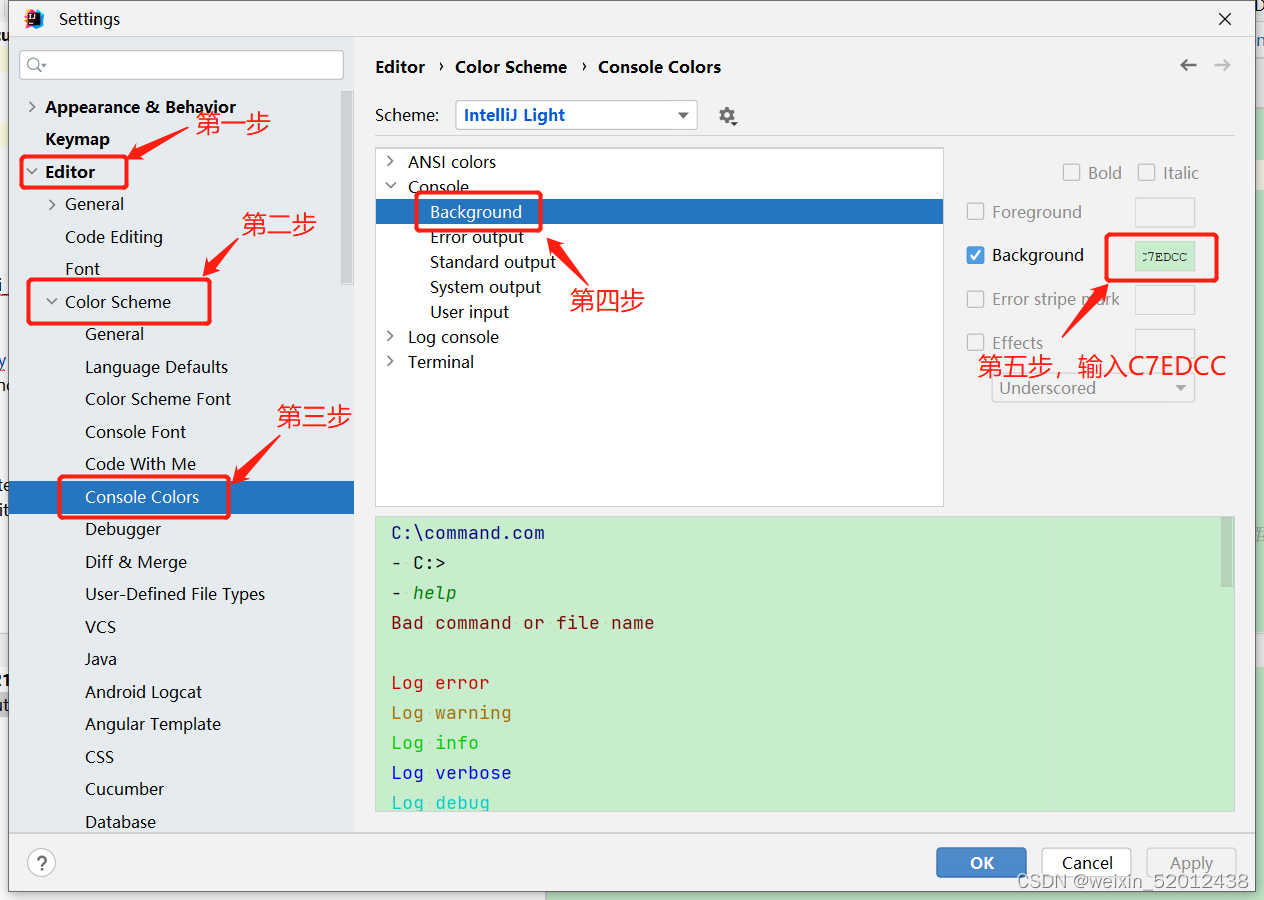Click the search magnifier icon
This screenshot has width=1264, height=900.
click(x=35, y=65)
